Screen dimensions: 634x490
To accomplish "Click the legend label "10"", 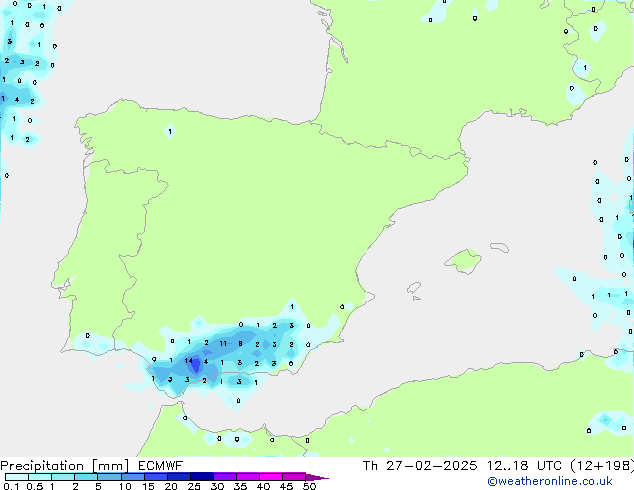I will (x=125, y=486).
